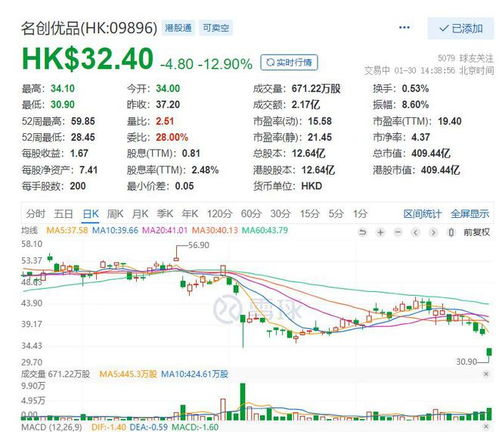Click the 委比 value 28.00%
The width and height of the screenshot is (499, 432).
[172, 137]
